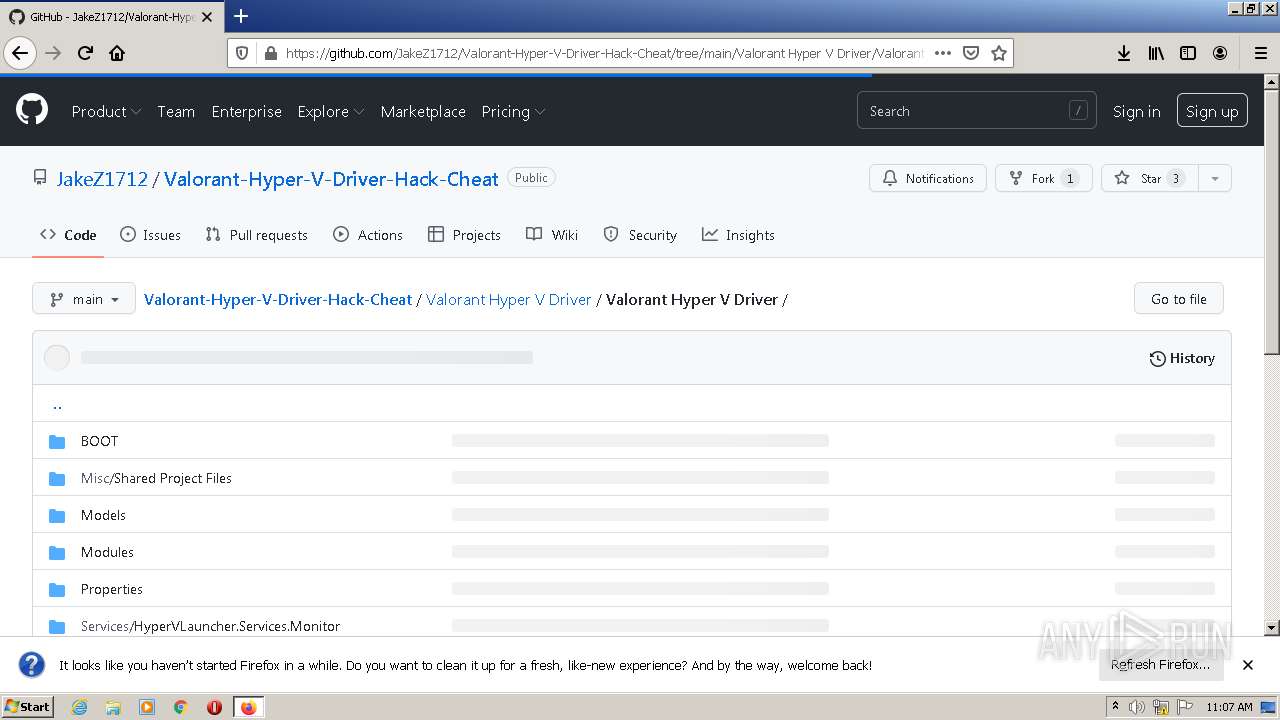This screenshot has width=1280, height=720.
Task: Click Notifications button
Action: click(928, 178)
